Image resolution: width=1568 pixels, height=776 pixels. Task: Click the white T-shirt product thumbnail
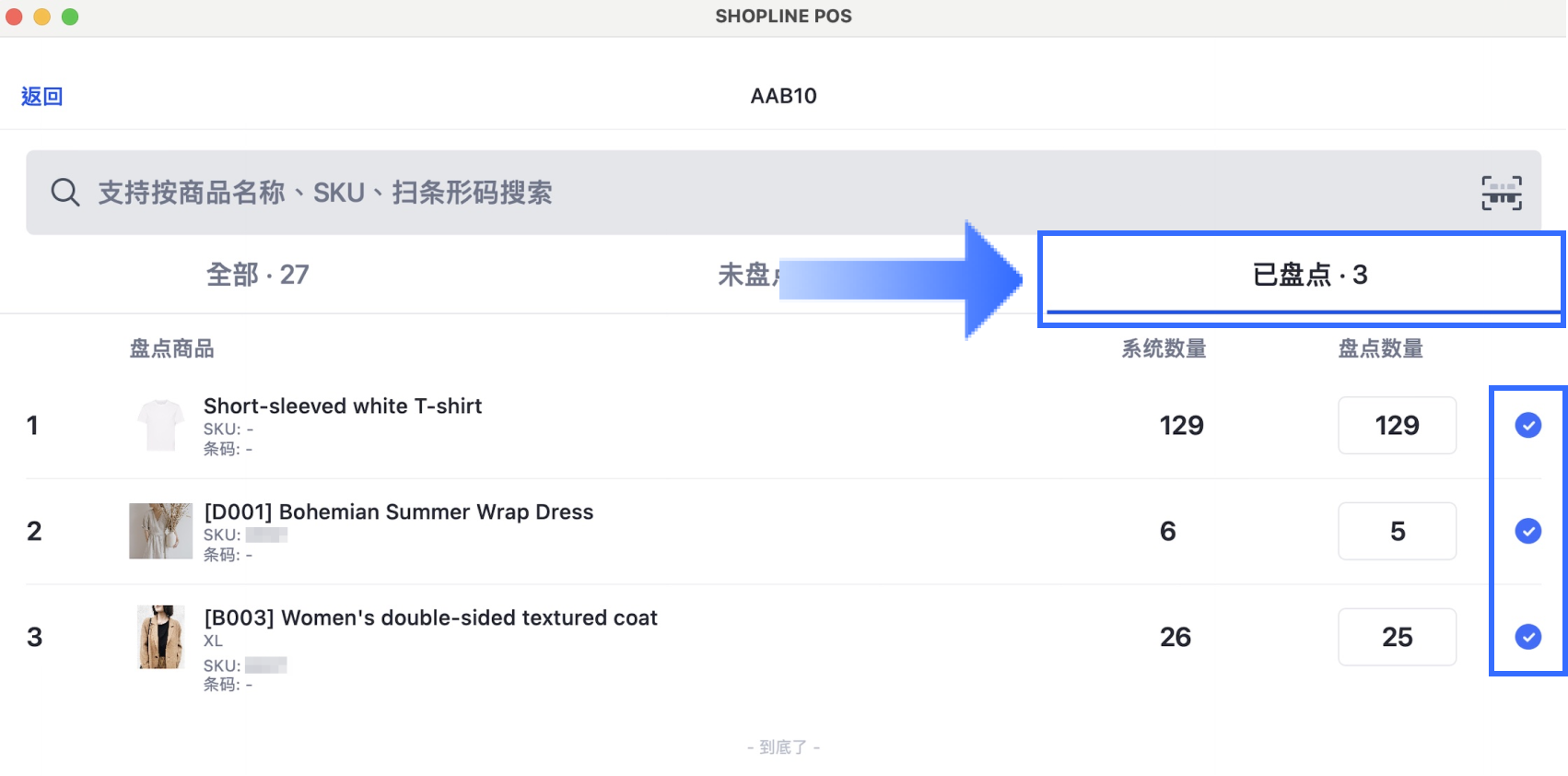point(160,425)
